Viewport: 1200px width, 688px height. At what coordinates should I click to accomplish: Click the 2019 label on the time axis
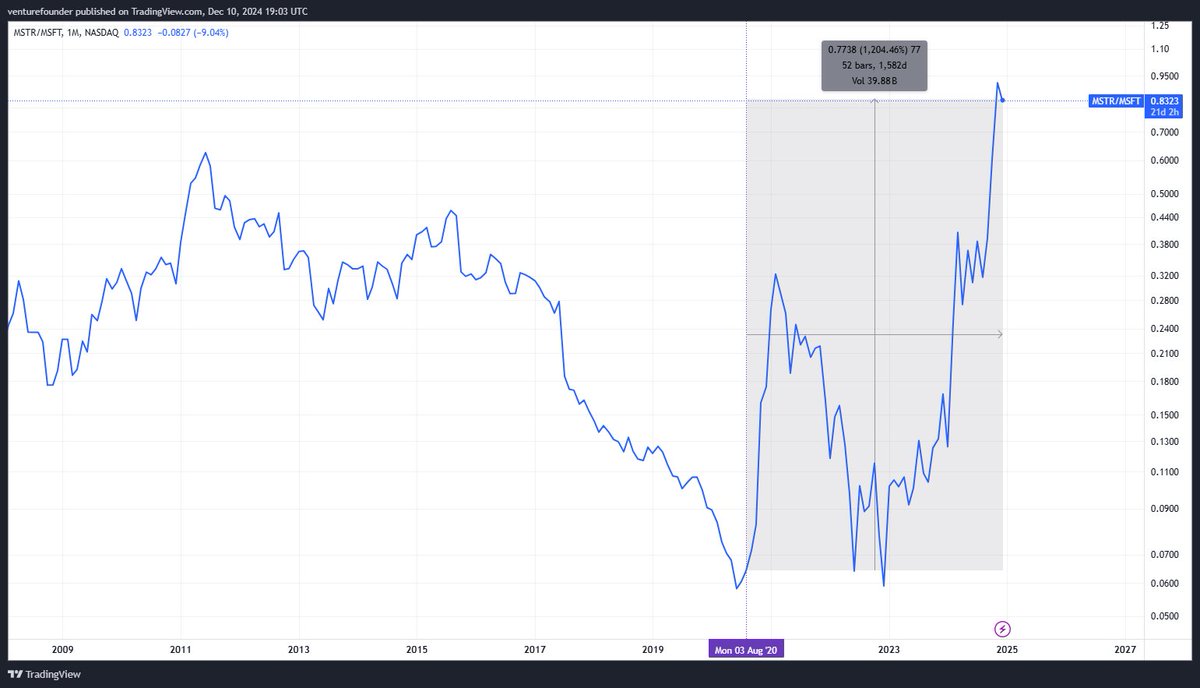tap(652, 649)
